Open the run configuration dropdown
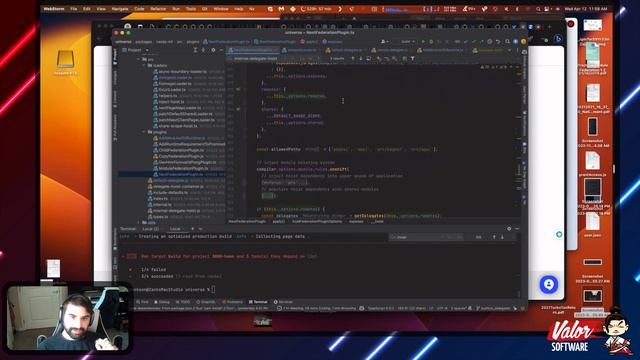The width and height of the screenshot is (640, 360). tap(407, 41)
